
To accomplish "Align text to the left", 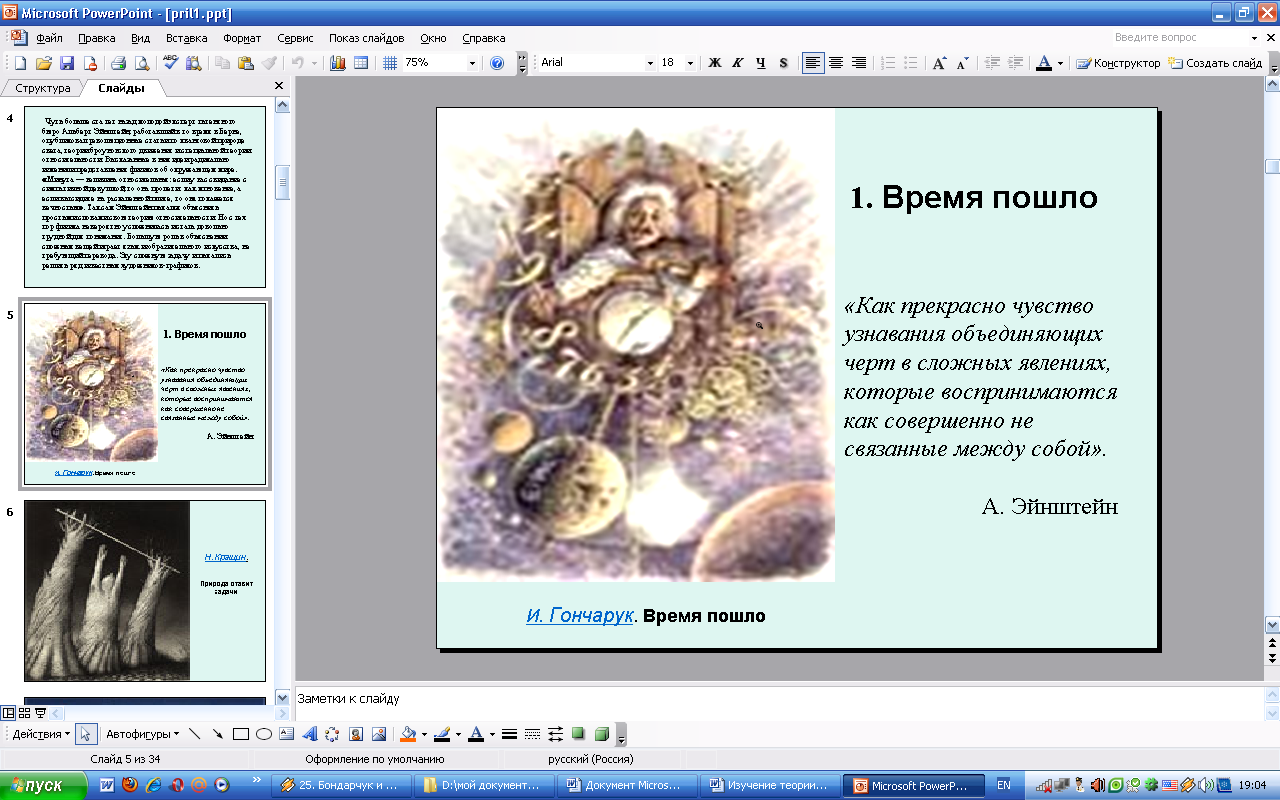I will pos(813,63).
